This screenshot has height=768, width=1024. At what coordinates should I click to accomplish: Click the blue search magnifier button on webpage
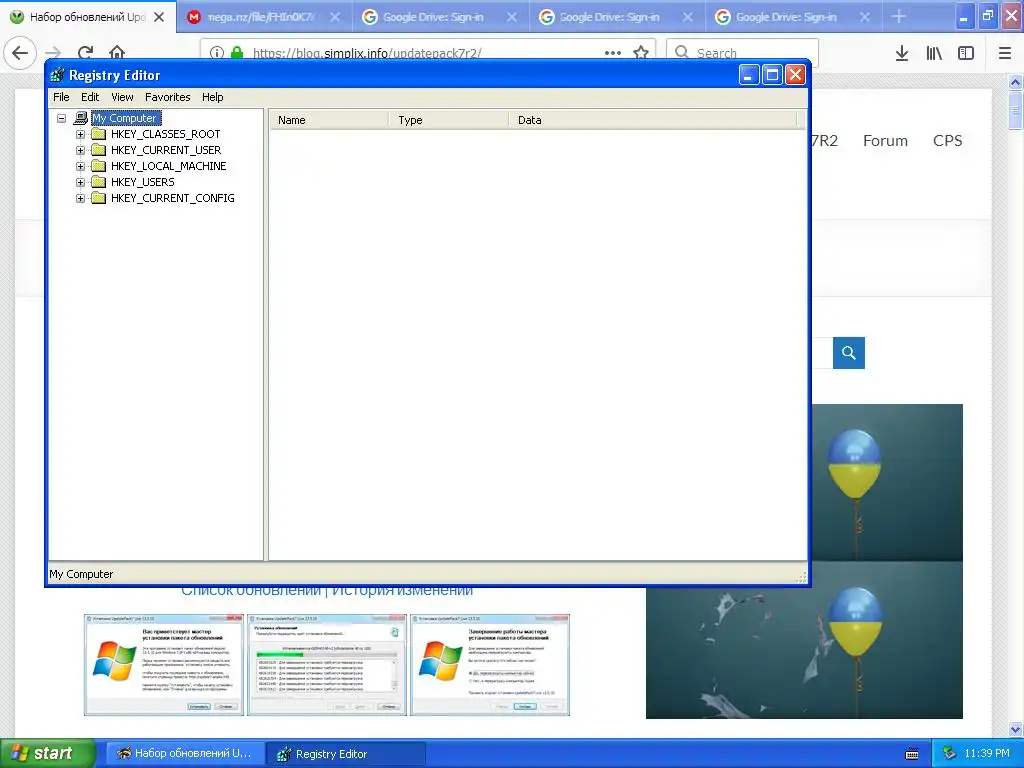click(x=849, y=353)
